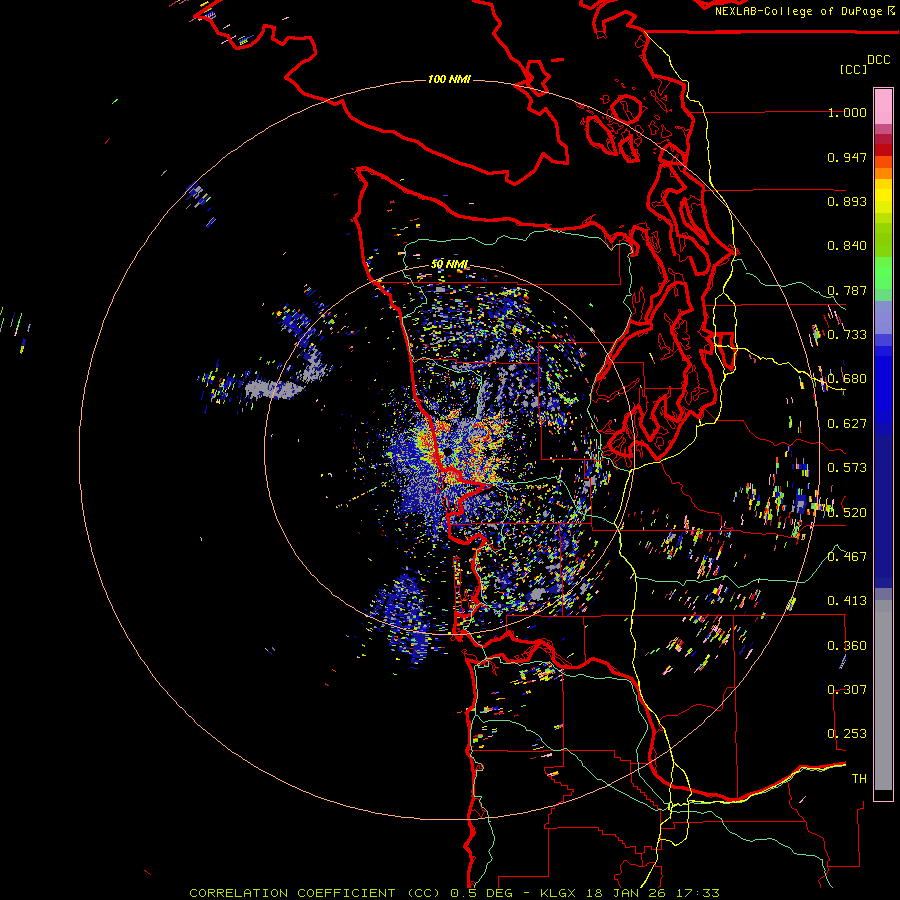Image resolution: width=900 pixels, height=900 pixels.
Task: Select the 0.573 scale value
Action: [x=847, y=468]
